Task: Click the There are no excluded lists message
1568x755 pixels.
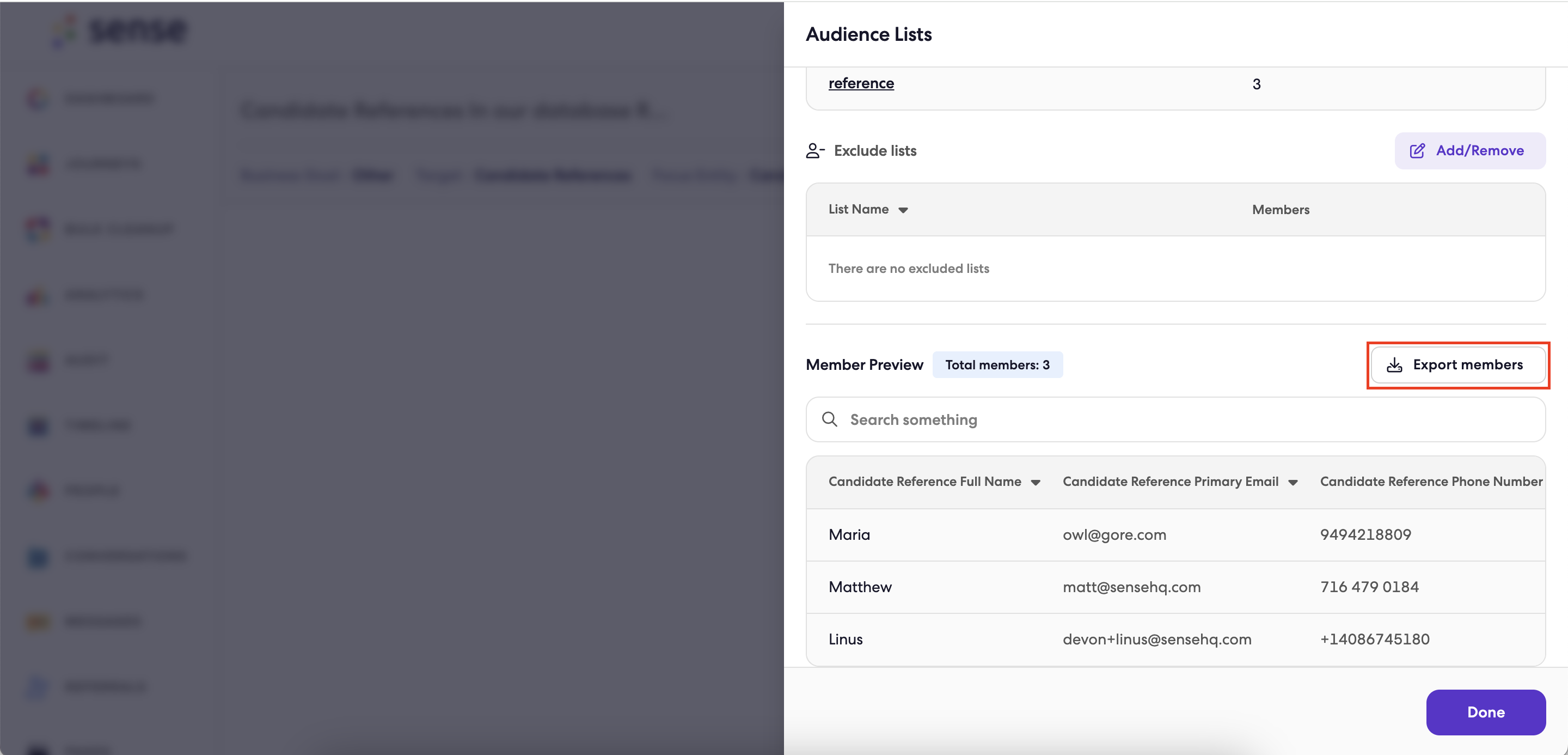Action: pyautogui.click(x=908, y=269)
